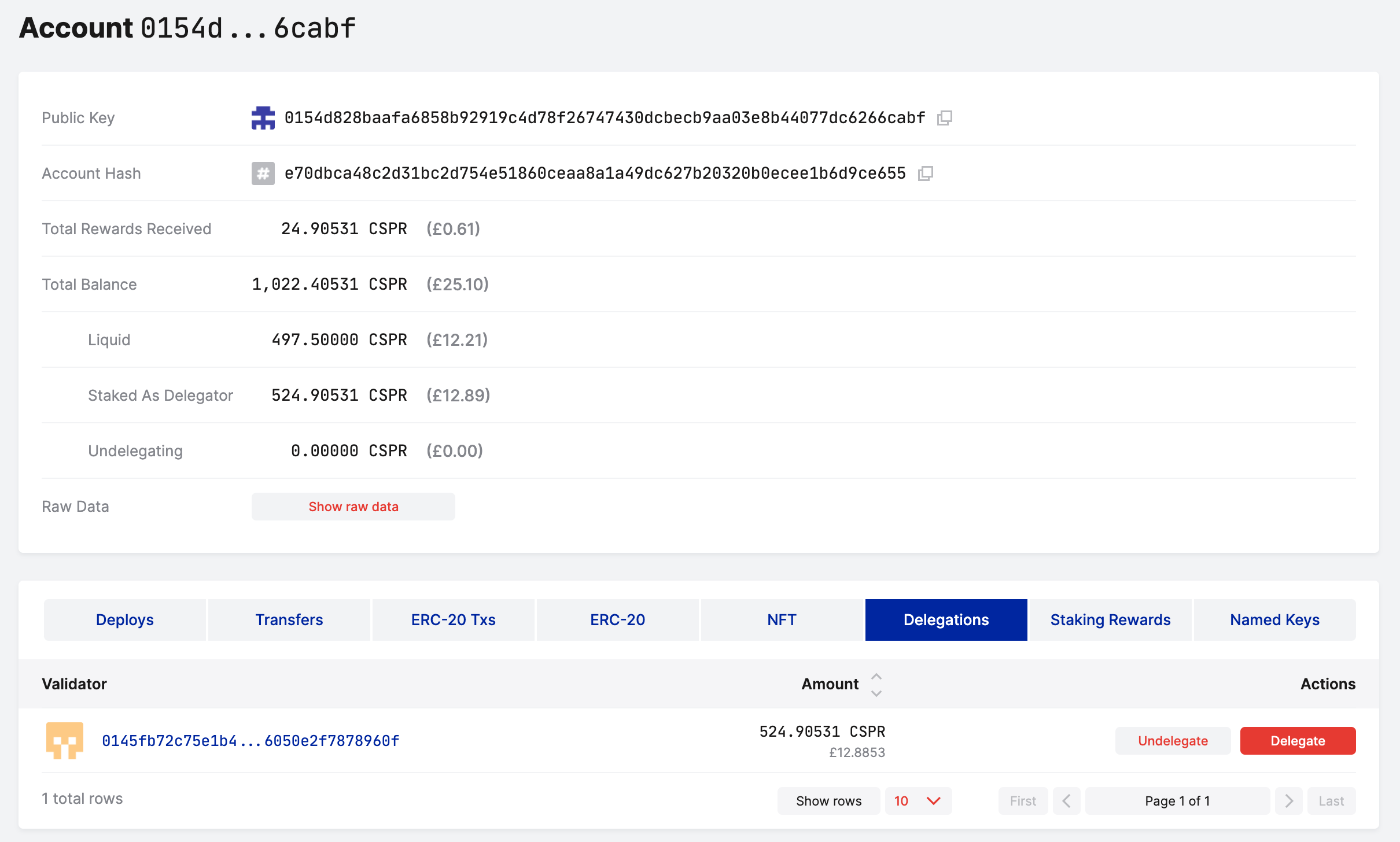Click the Undelegate button
1400x842 pixels.
pyautogui.click(x=1172, y=741)
